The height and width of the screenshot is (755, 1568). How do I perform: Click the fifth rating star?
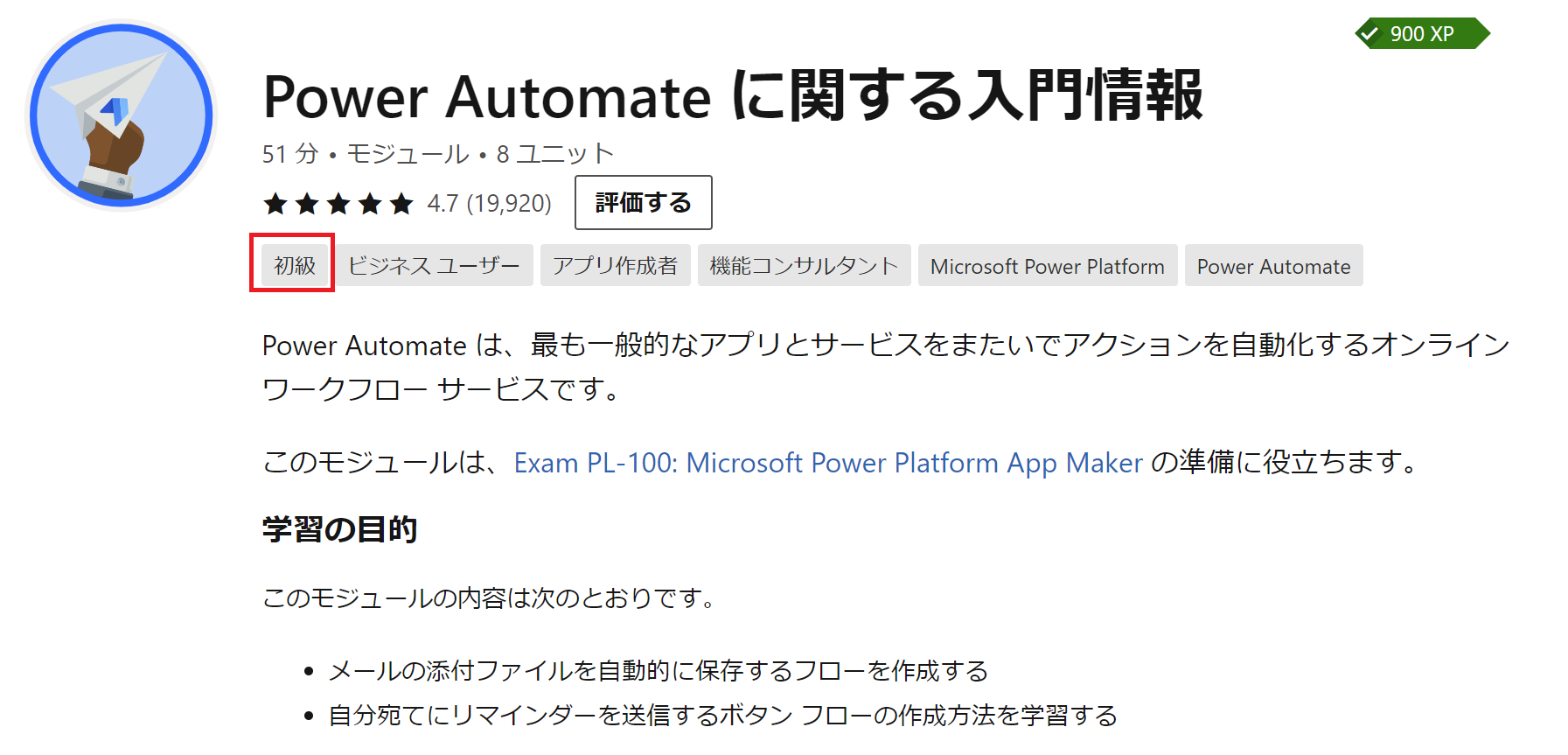[401, 204]
